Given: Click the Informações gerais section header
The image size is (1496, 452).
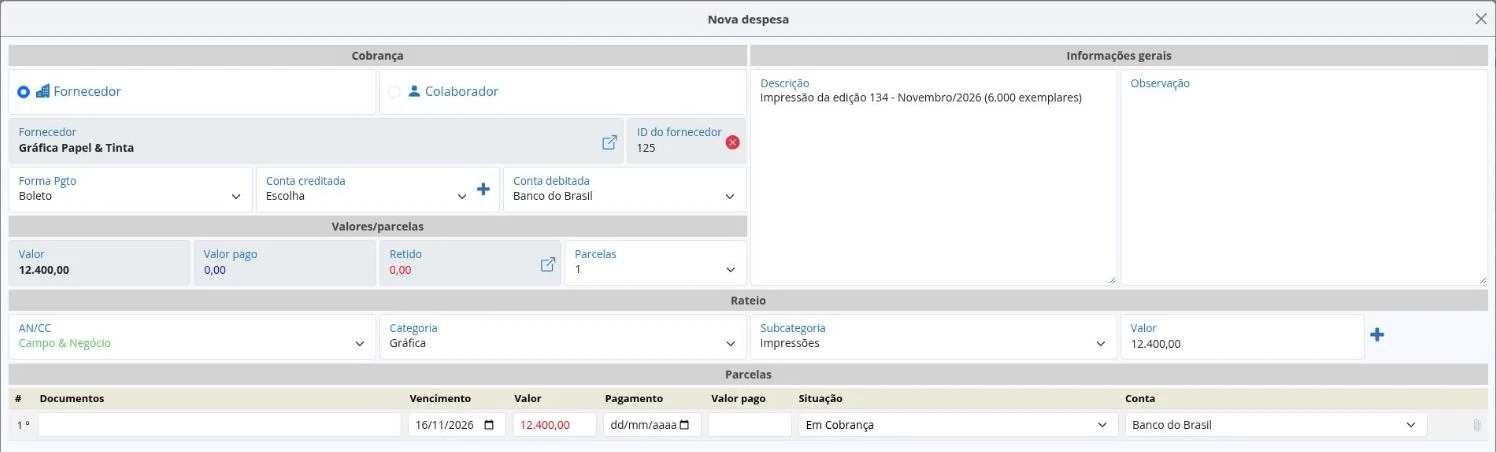Looking at the screenshot, I should click(1119, 56).
